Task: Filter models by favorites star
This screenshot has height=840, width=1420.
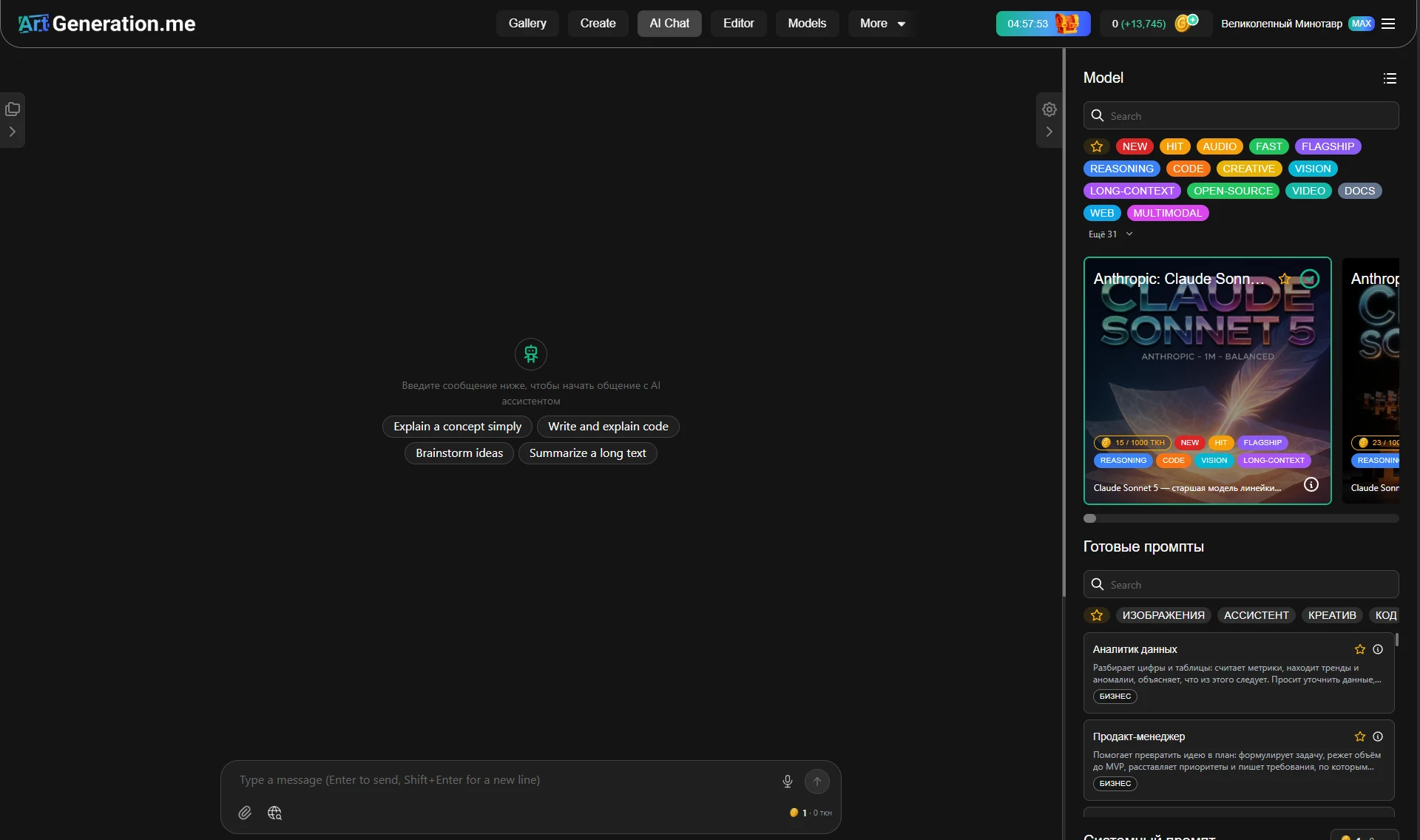Action: click(1097, 146)
